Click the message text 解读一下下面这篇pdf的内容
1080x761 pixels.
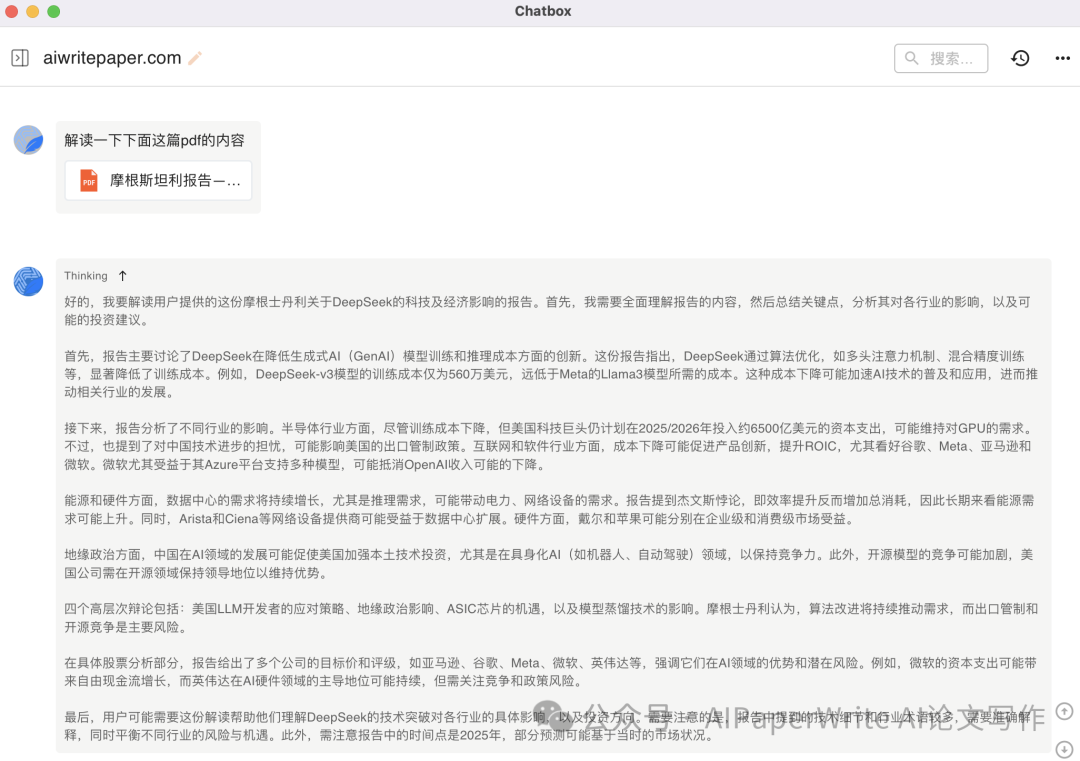click(x=154, y=140)
